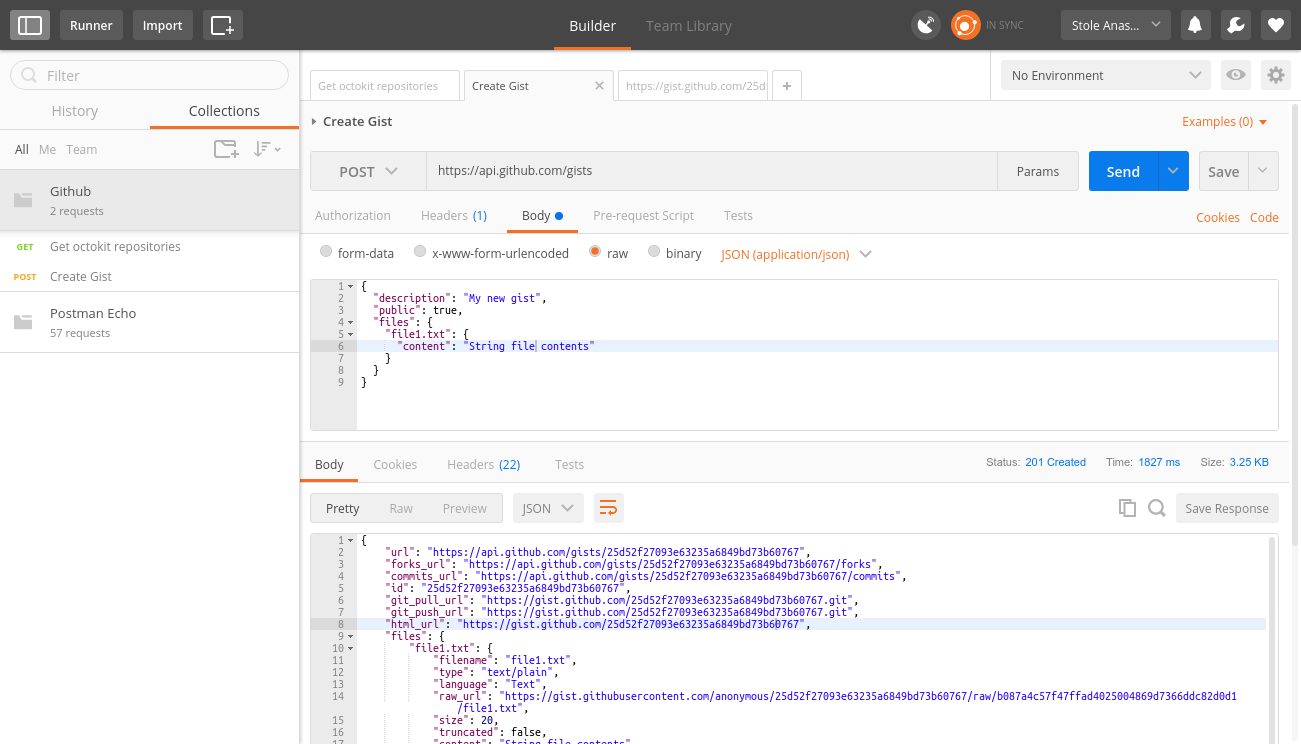Open environment quick look eye
The height and width of the screenshot is (744, 1301).
(x=1236, y=75)
